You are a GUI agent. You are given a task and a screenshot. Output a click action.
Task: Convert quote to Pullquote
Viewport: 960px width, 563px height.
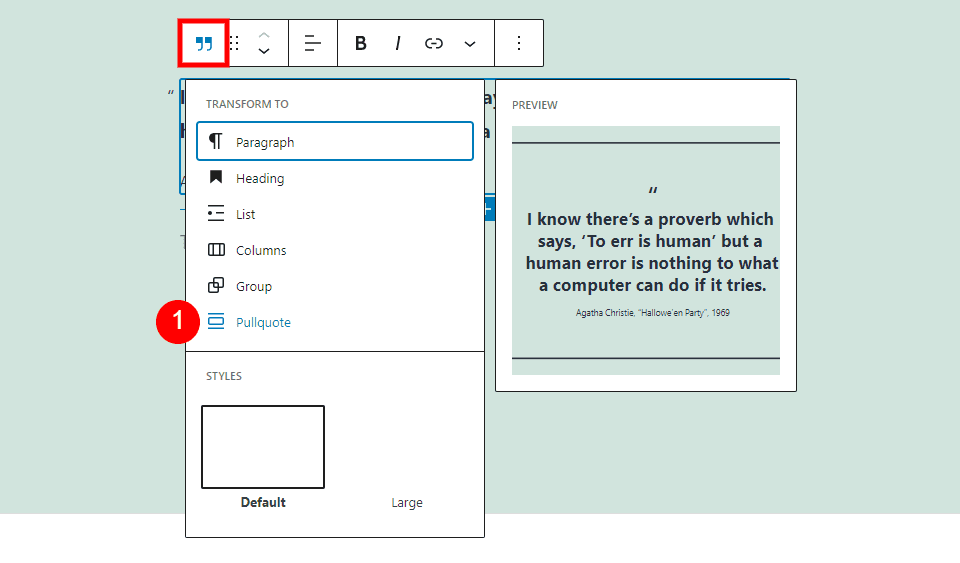pyautogui.click(x=263, y=322)
